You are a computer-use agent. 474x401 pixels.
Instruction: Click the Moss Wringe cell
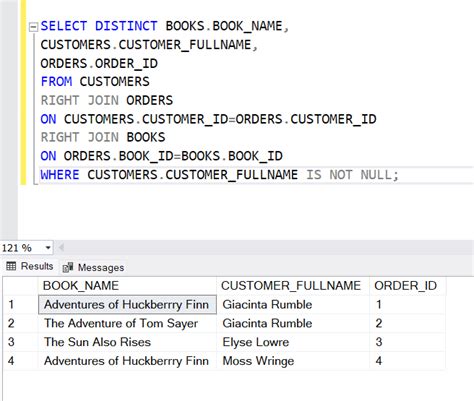tap(293, 361)
